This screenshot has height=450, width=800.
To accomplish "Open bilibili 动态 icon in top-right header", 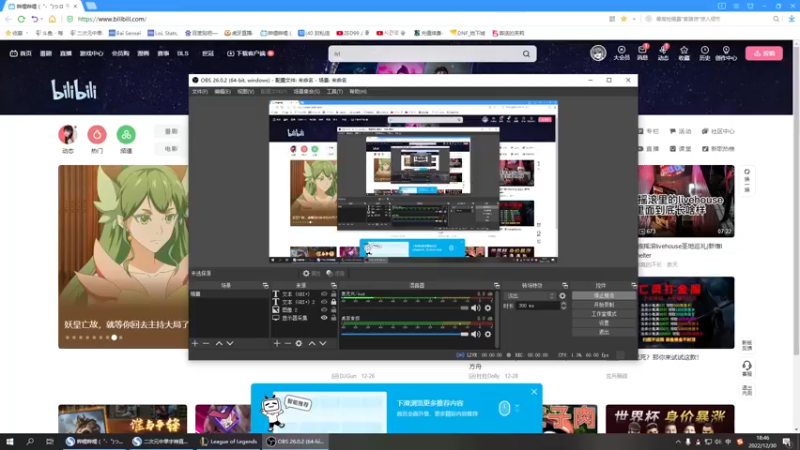I will pyautogui.click(x=663, y=53).
